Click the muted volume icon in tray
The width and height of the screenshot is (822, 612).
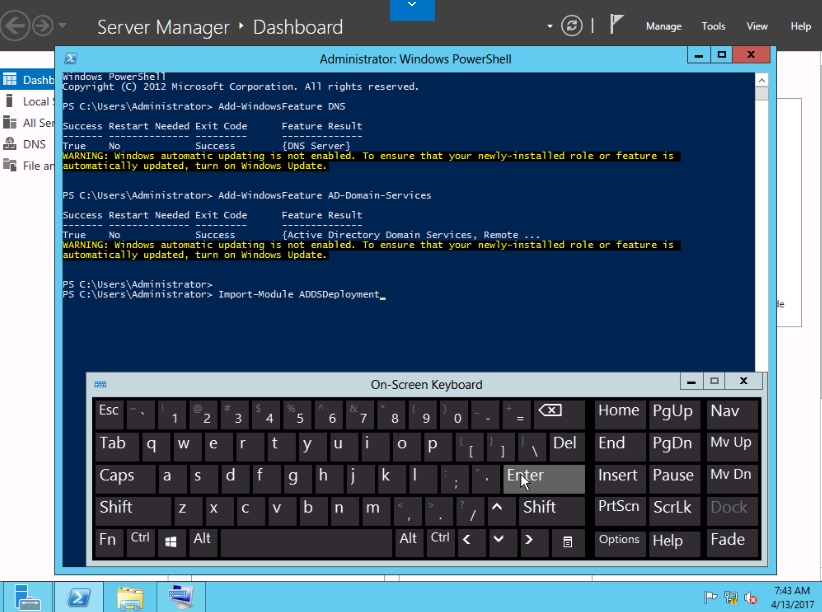[x=750, y=597]
